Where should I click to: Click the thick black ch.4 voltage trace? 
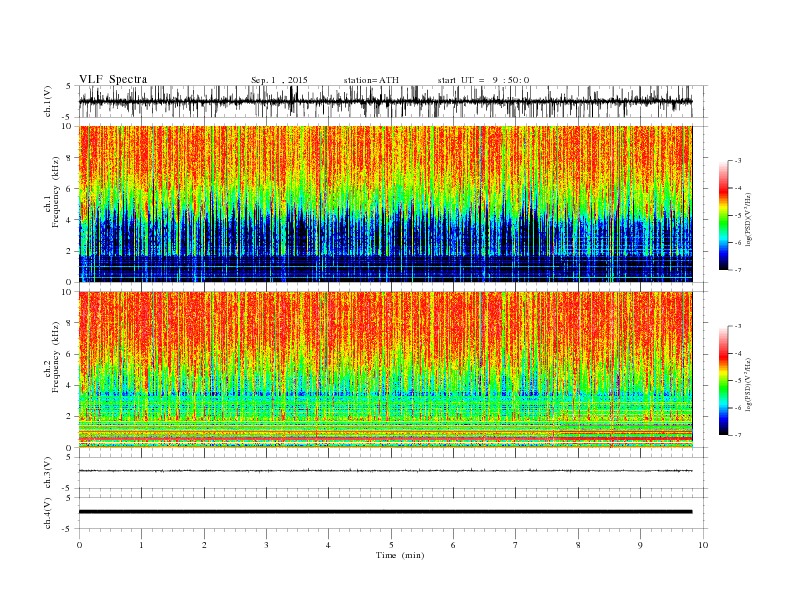pyautogui.click(x=385, y=512)
